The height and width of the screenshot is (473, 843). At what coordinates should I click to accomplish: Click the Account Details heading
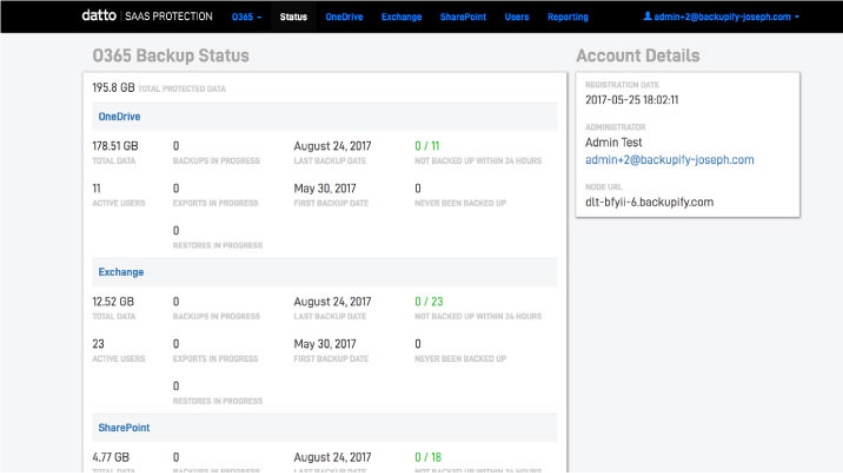[638, 55]
